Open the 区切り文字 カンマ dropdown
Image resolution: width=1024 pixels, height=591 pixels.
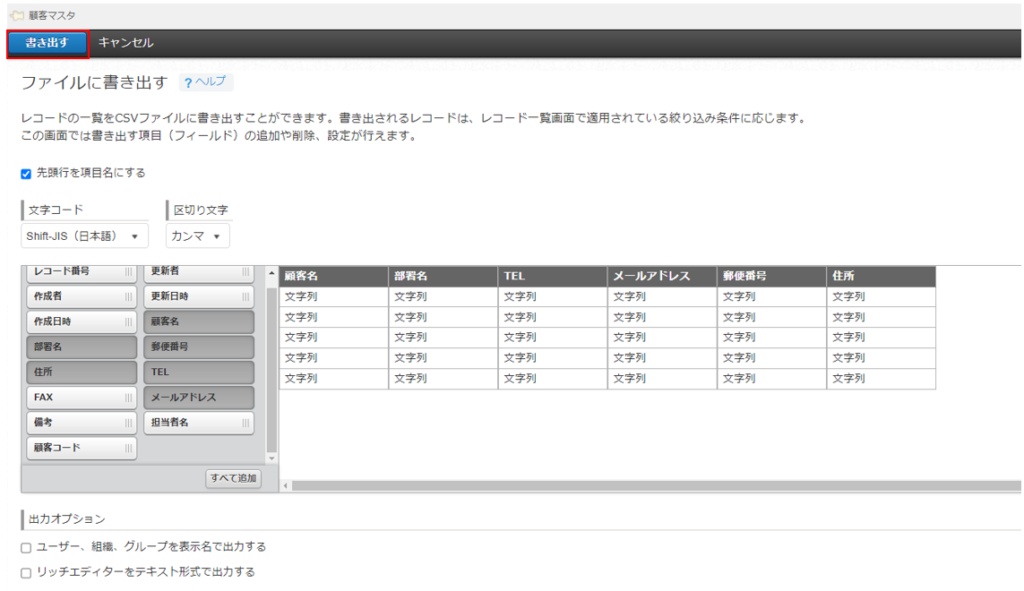pos(197,236)
